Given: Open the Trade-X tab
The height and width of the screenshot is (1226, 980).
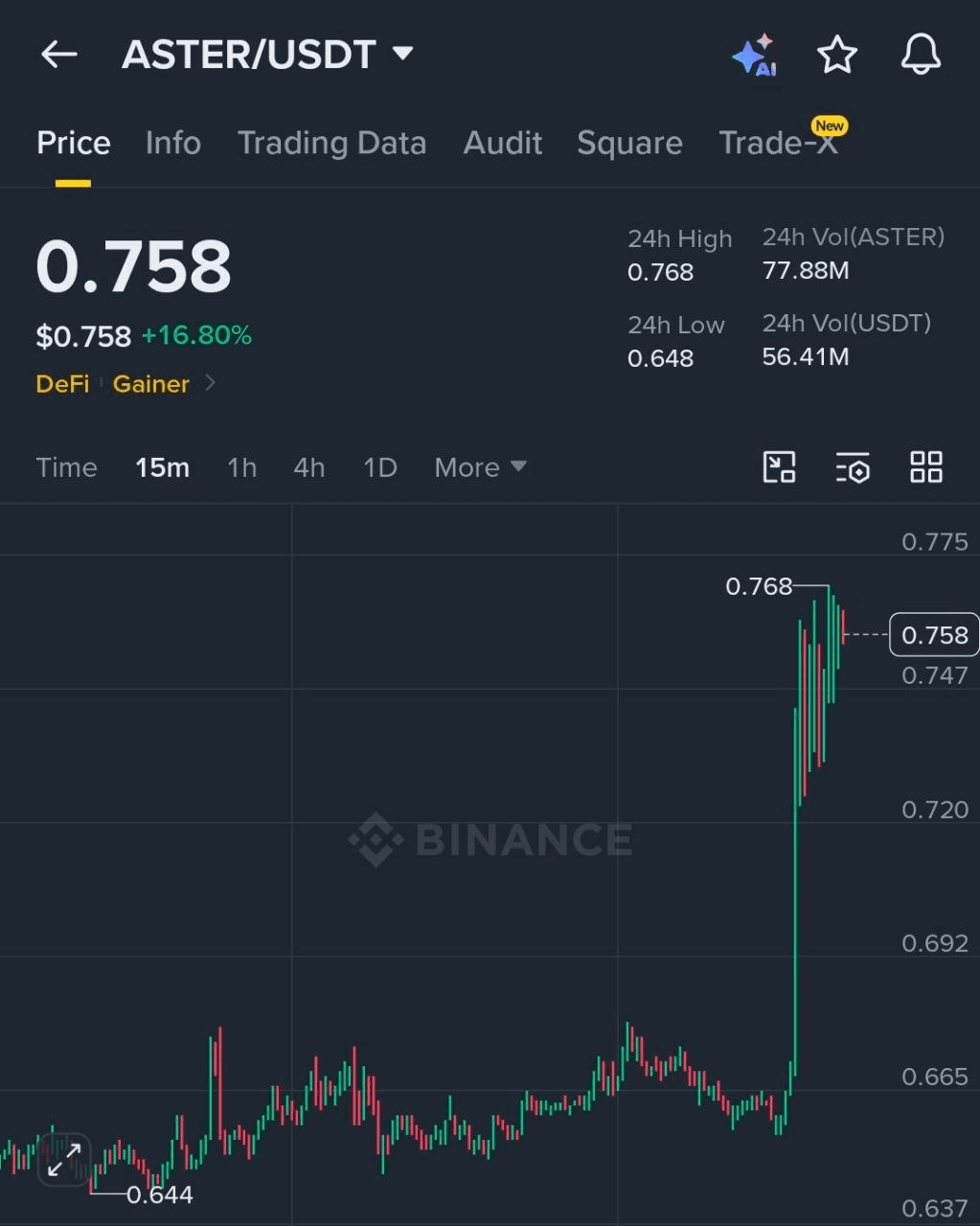Looking at the screenshot, I should 779,144.
